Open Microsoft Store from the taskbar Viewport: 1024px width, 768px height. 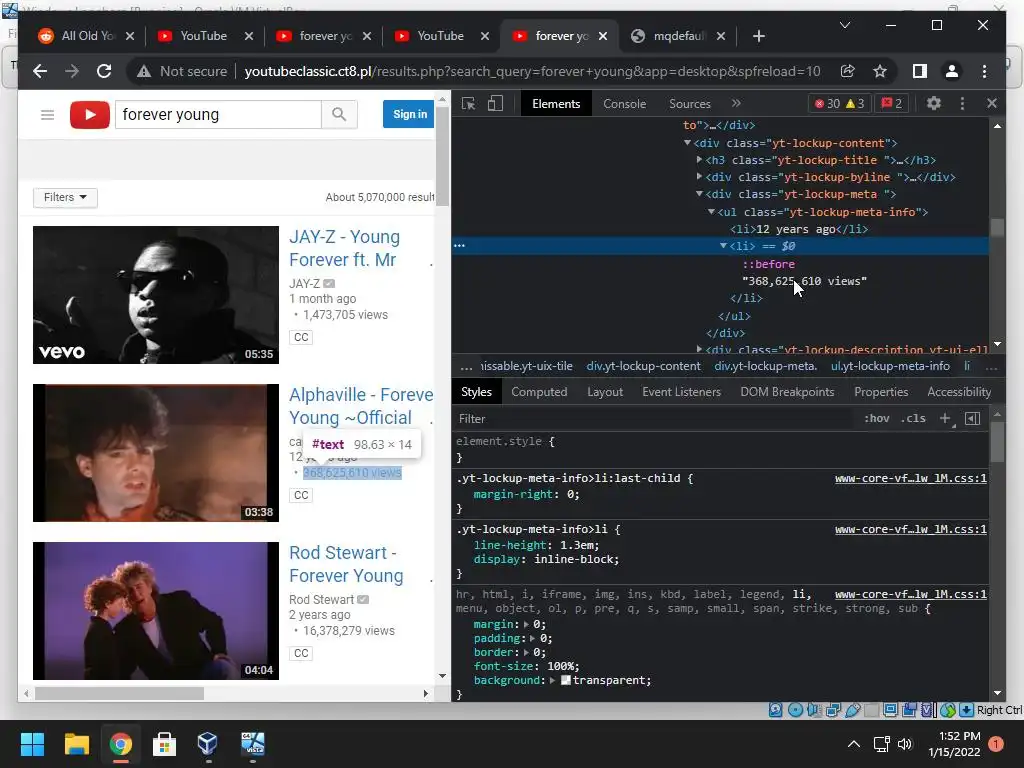click(x=164, y=744)
